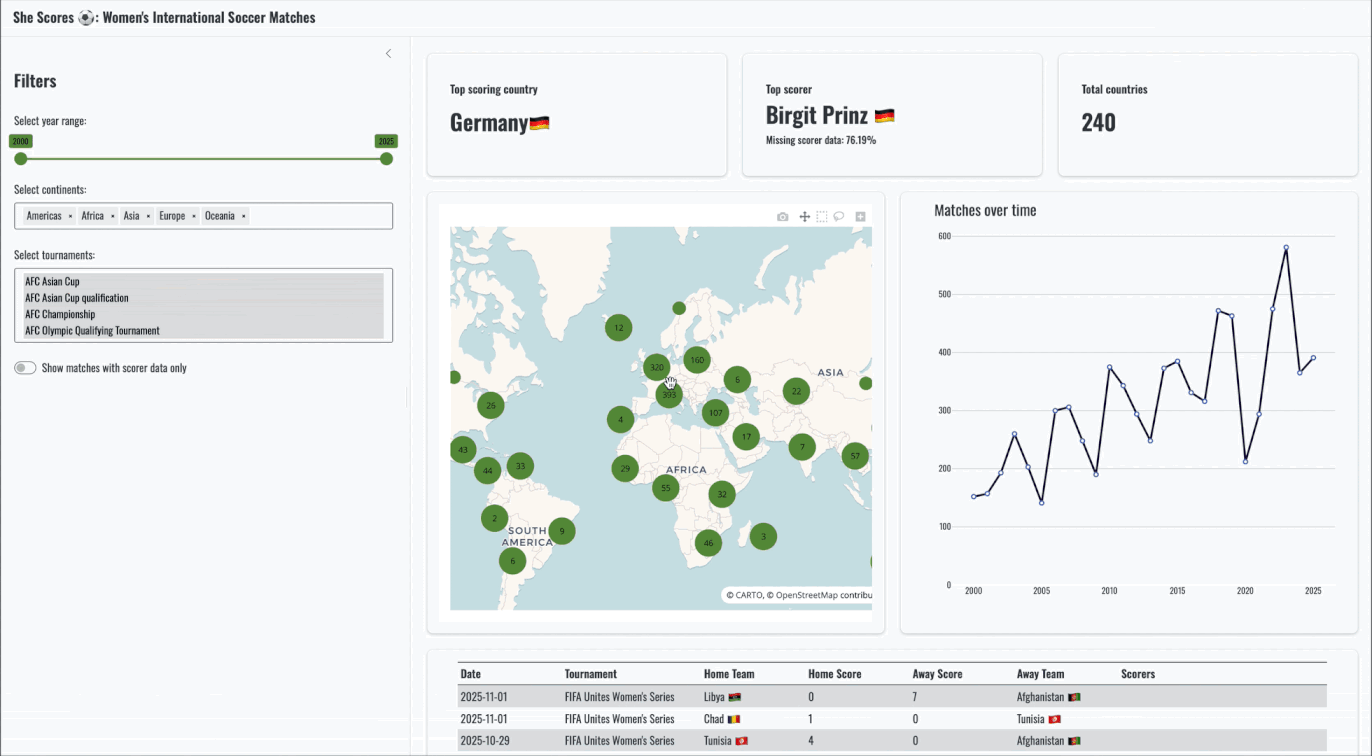
Task: Click the 160 cluster bubble on map
Action: 697,360
